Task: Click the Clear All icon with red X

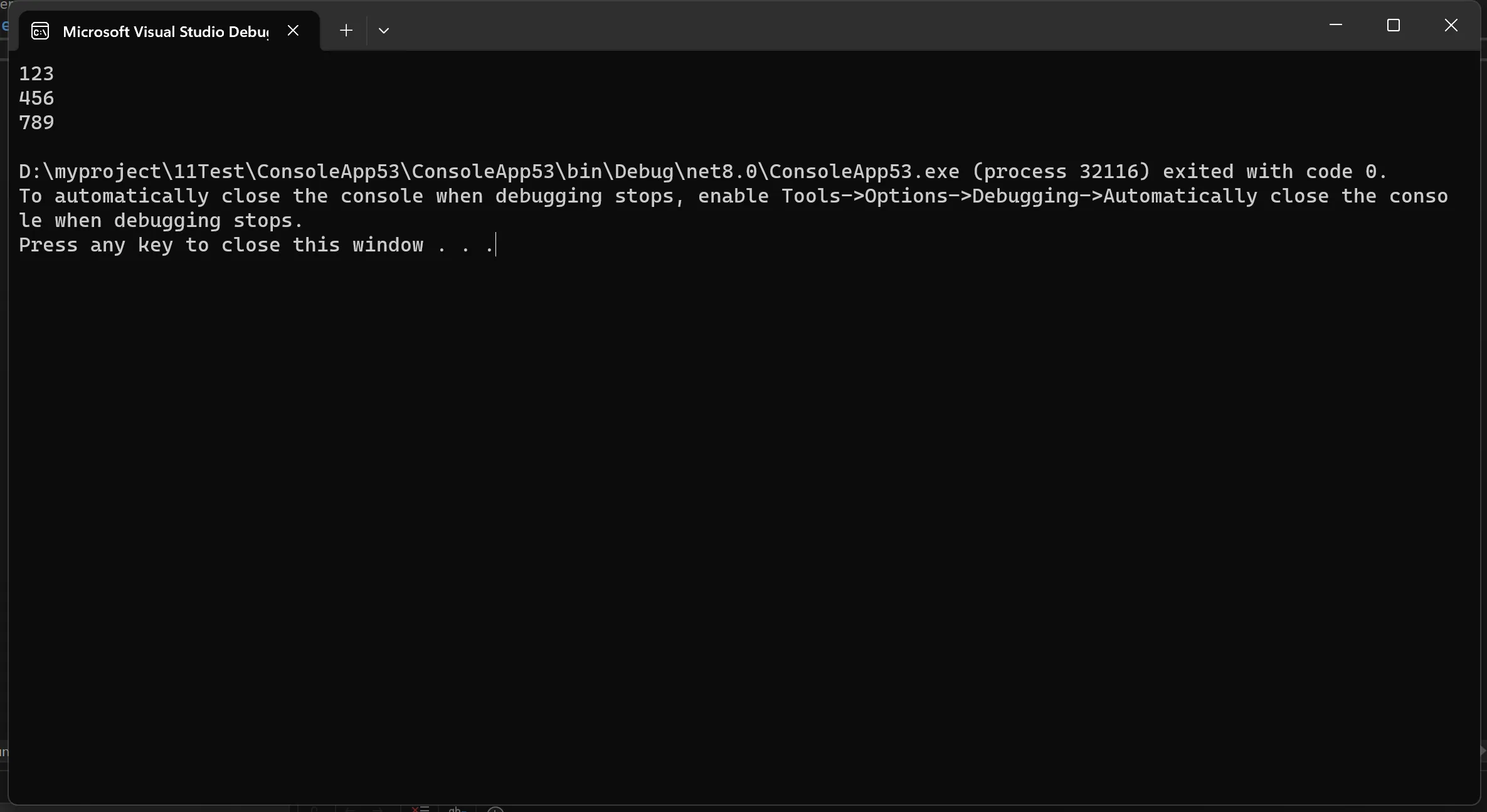Action: 420,809
